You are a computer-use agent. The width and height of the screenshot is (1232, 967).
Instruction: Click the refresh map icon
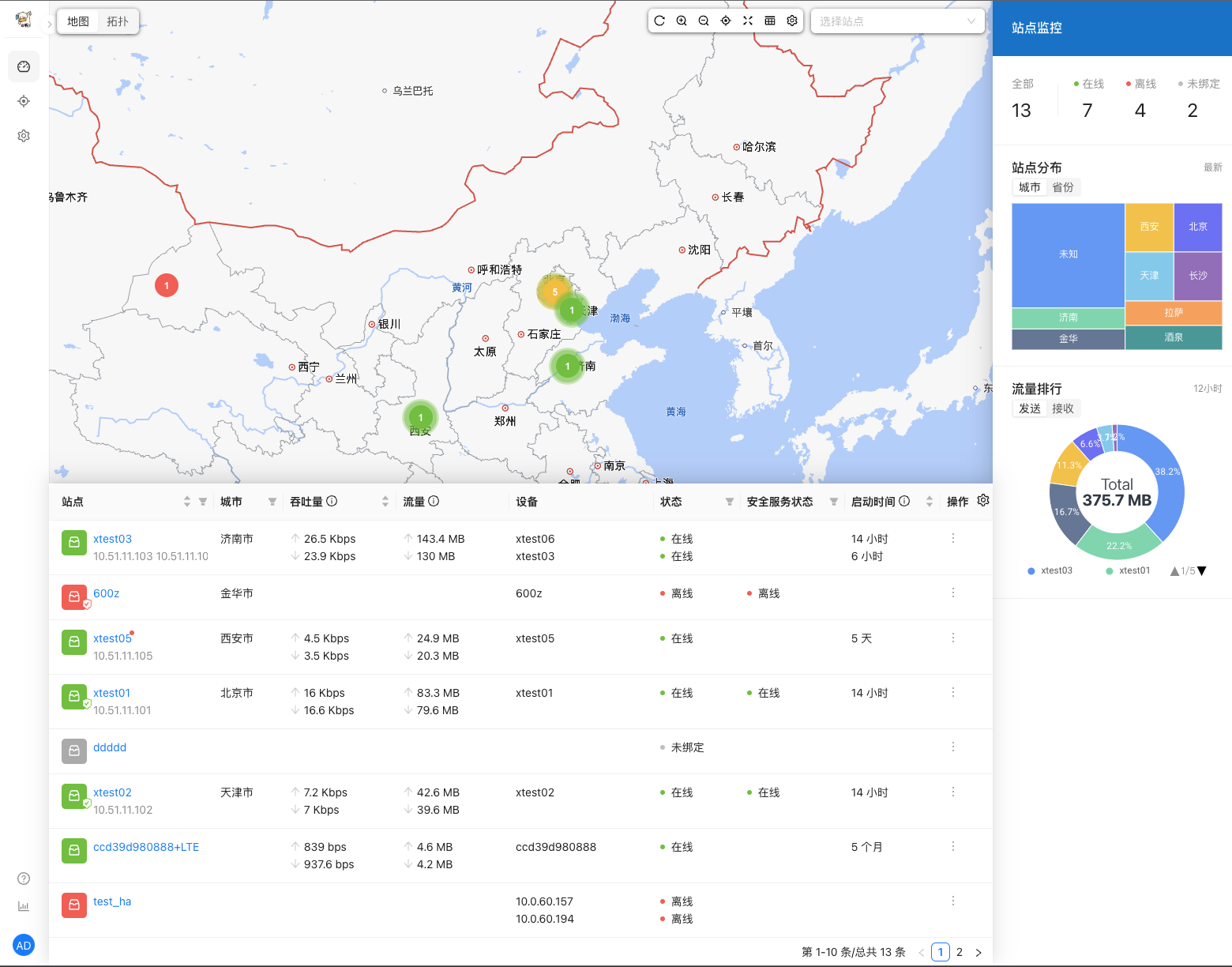point(659,21)
